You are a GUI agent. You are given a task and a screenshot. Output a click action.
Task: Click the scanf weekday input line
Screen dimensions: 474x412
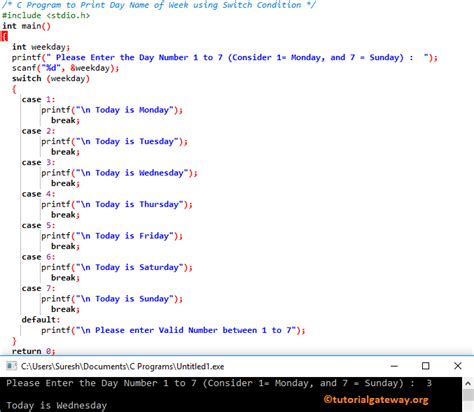(x=65, y=68)
